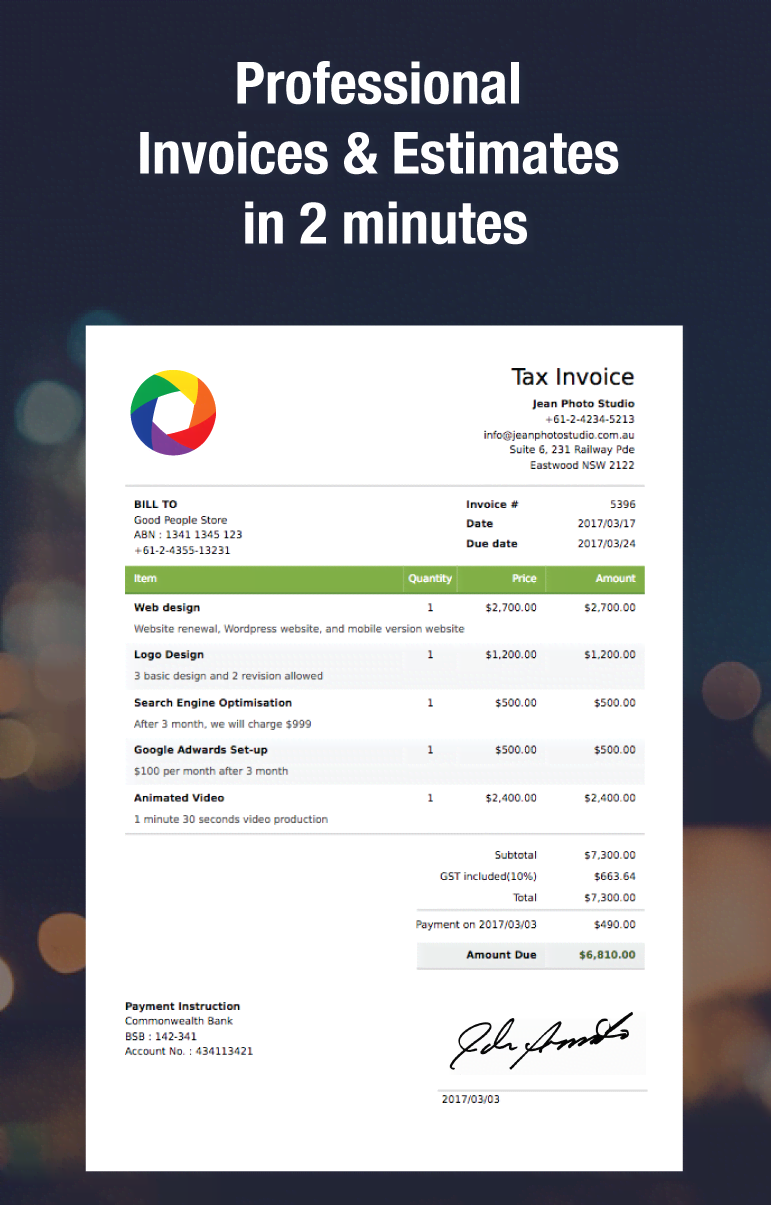
Task: Click the Web design price $2,700.00
Action: 511,608
